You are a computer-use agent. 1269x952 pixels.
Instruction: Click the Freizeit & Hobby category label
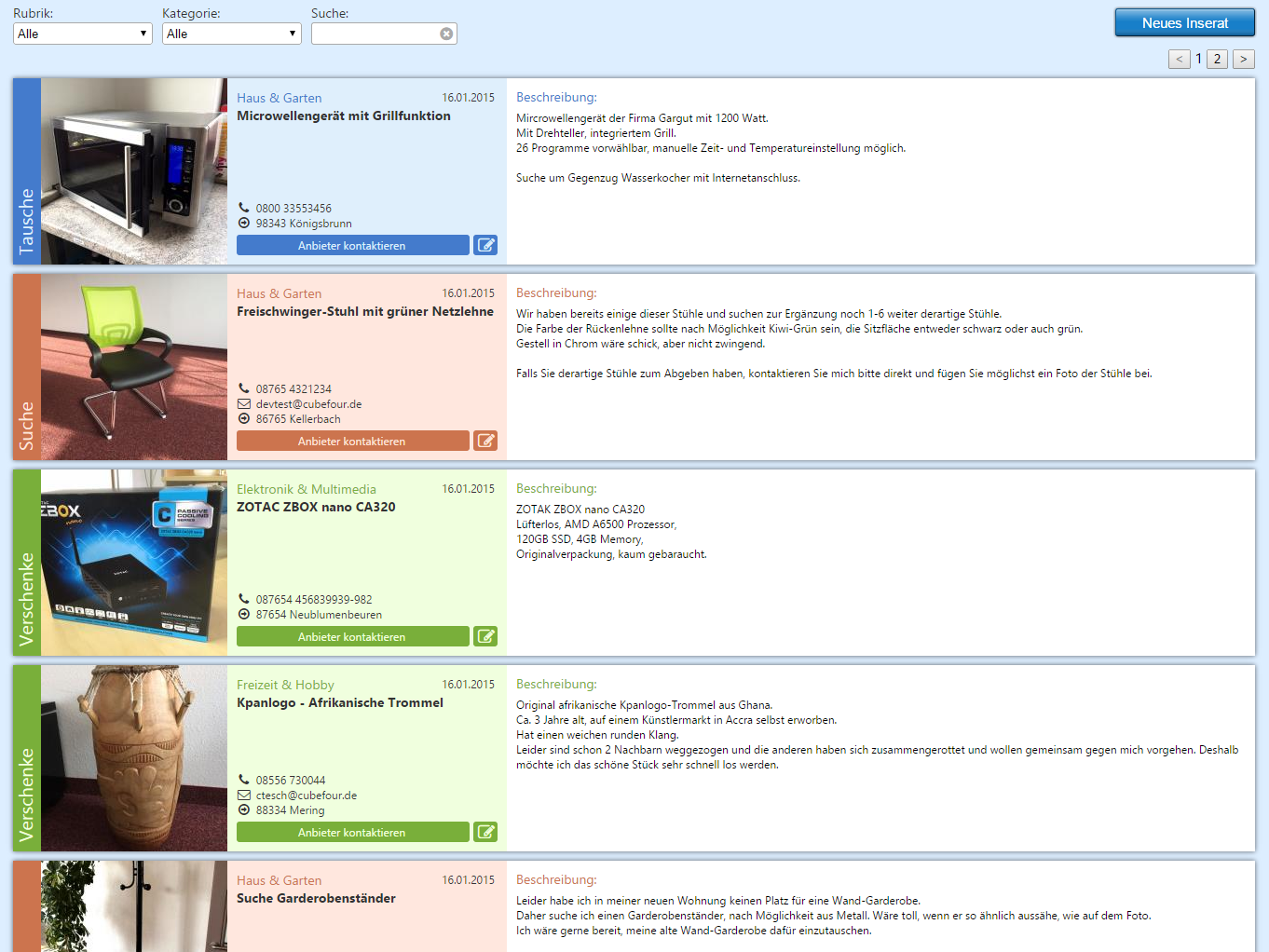[x=285, y=685]
